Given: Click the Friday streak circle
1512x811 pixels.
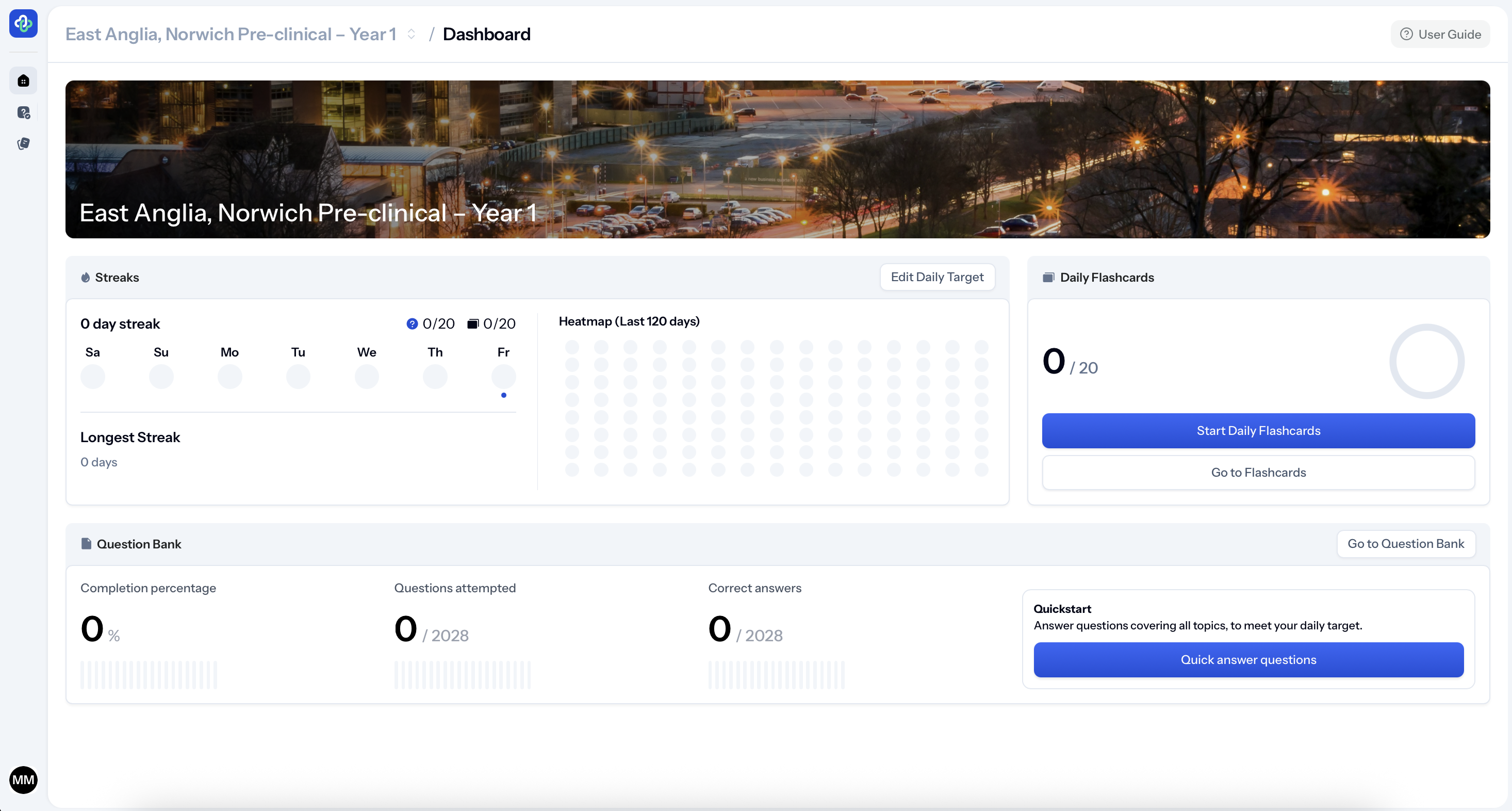Looking at the screenshot, I should [503, 377].
